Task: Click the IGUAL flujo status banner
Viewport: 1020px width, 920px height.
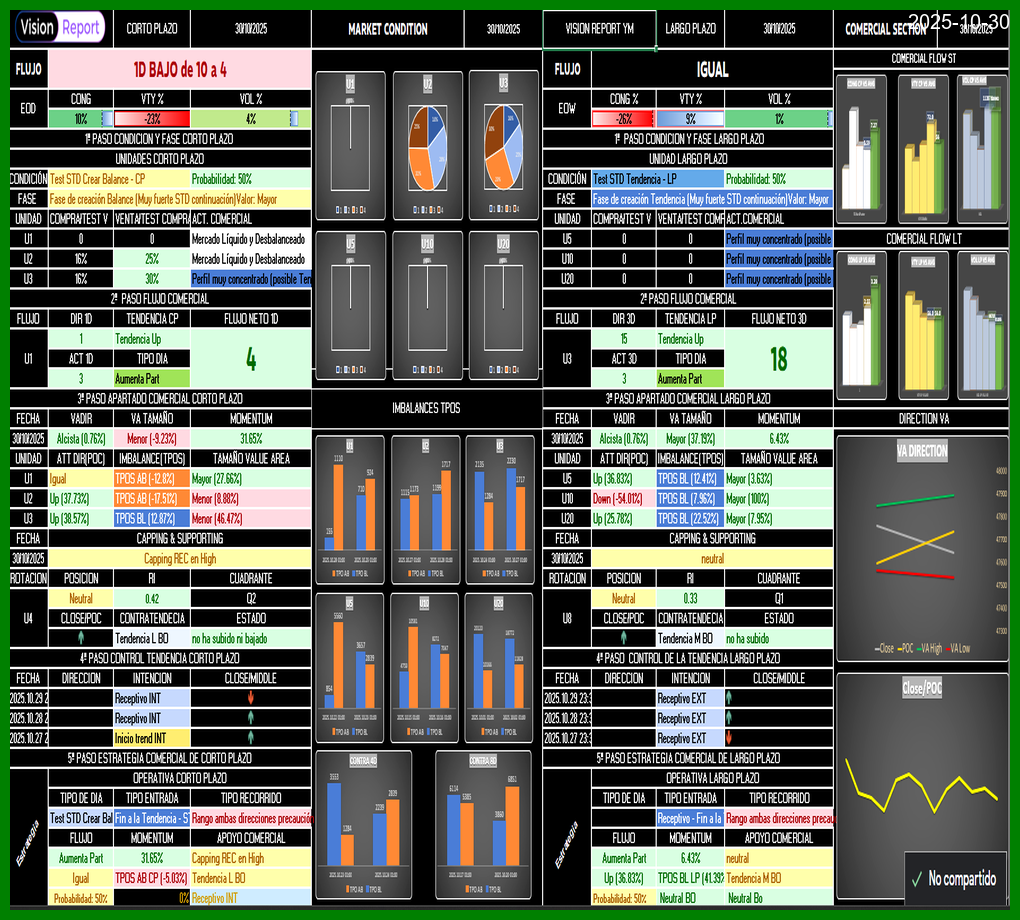Action: pos(715,68)
